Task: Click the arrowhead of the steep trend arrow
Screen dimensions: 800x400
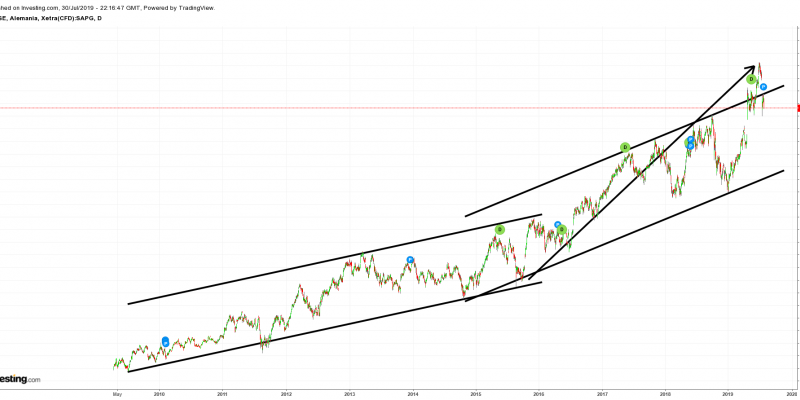Action: [753, 68]
